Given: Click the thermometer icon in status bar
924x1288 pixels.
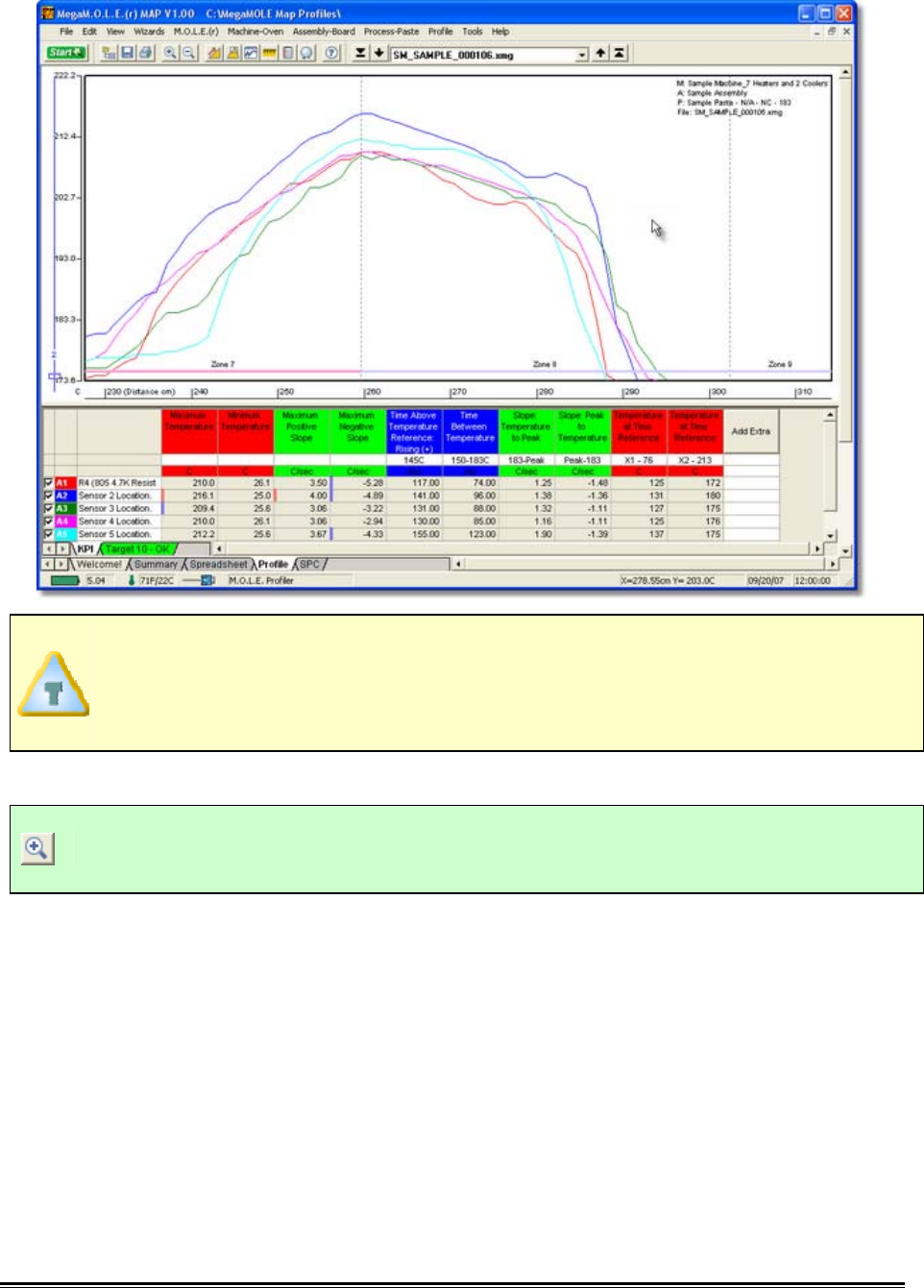Looking at the screenshot, I should [x=132, y=580].
